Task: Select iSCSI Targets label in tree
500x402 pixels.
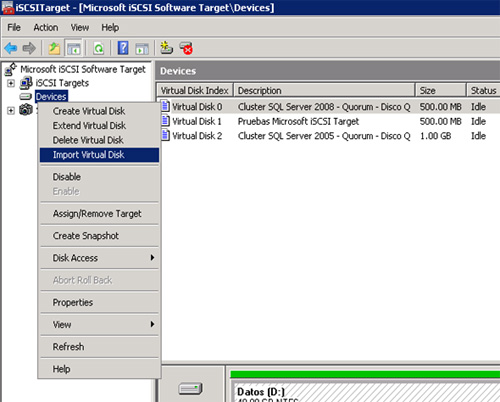Action: [x=62, y=83]
